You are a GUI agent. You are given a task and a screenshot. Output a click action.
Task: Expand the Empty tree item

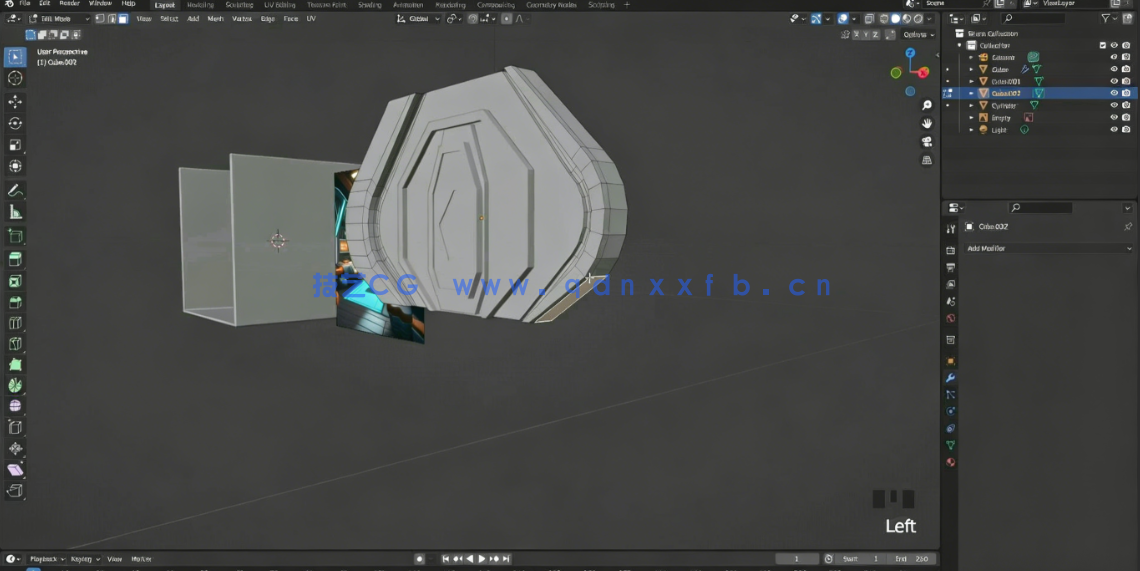[971, 118]
